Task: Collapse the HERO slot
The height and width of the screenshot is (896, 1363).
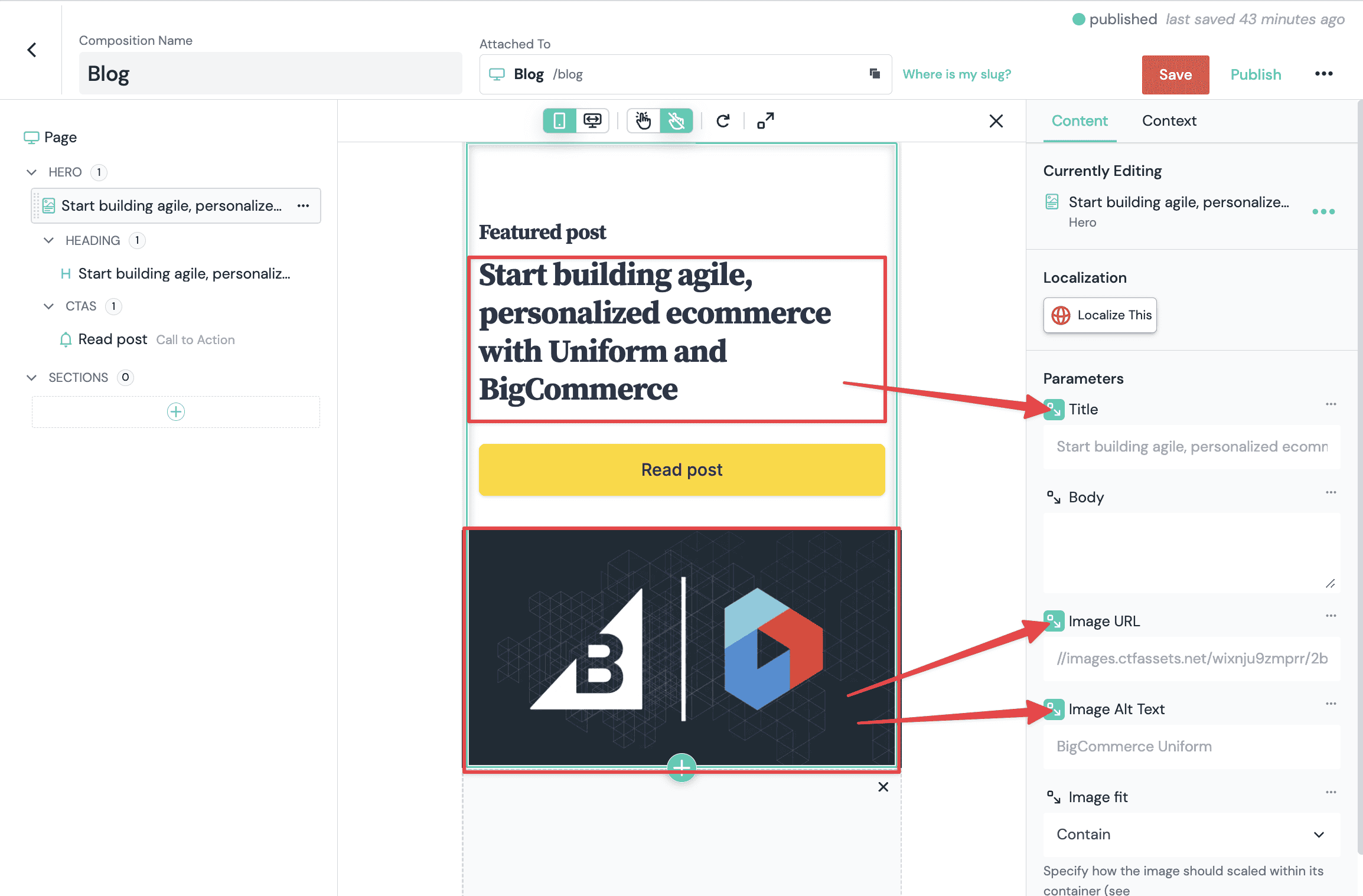Action: click(32, 172)
